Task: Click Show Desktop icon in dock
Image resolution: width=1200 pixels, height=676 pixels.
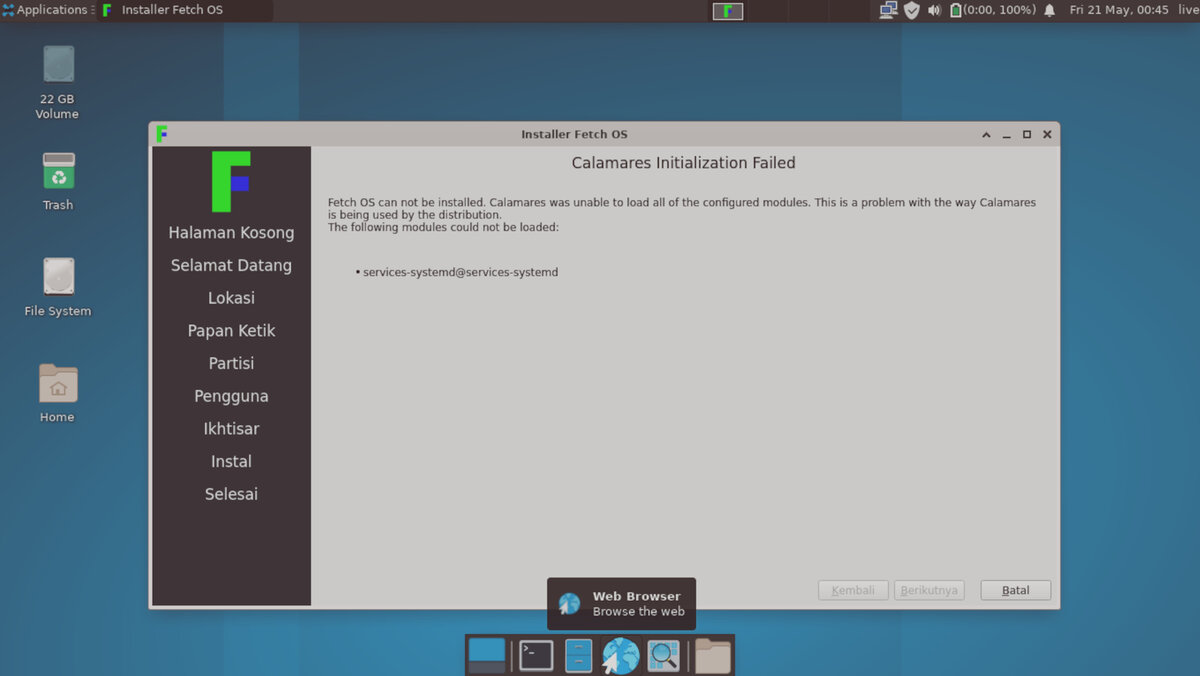Action: tap(487, 655)
